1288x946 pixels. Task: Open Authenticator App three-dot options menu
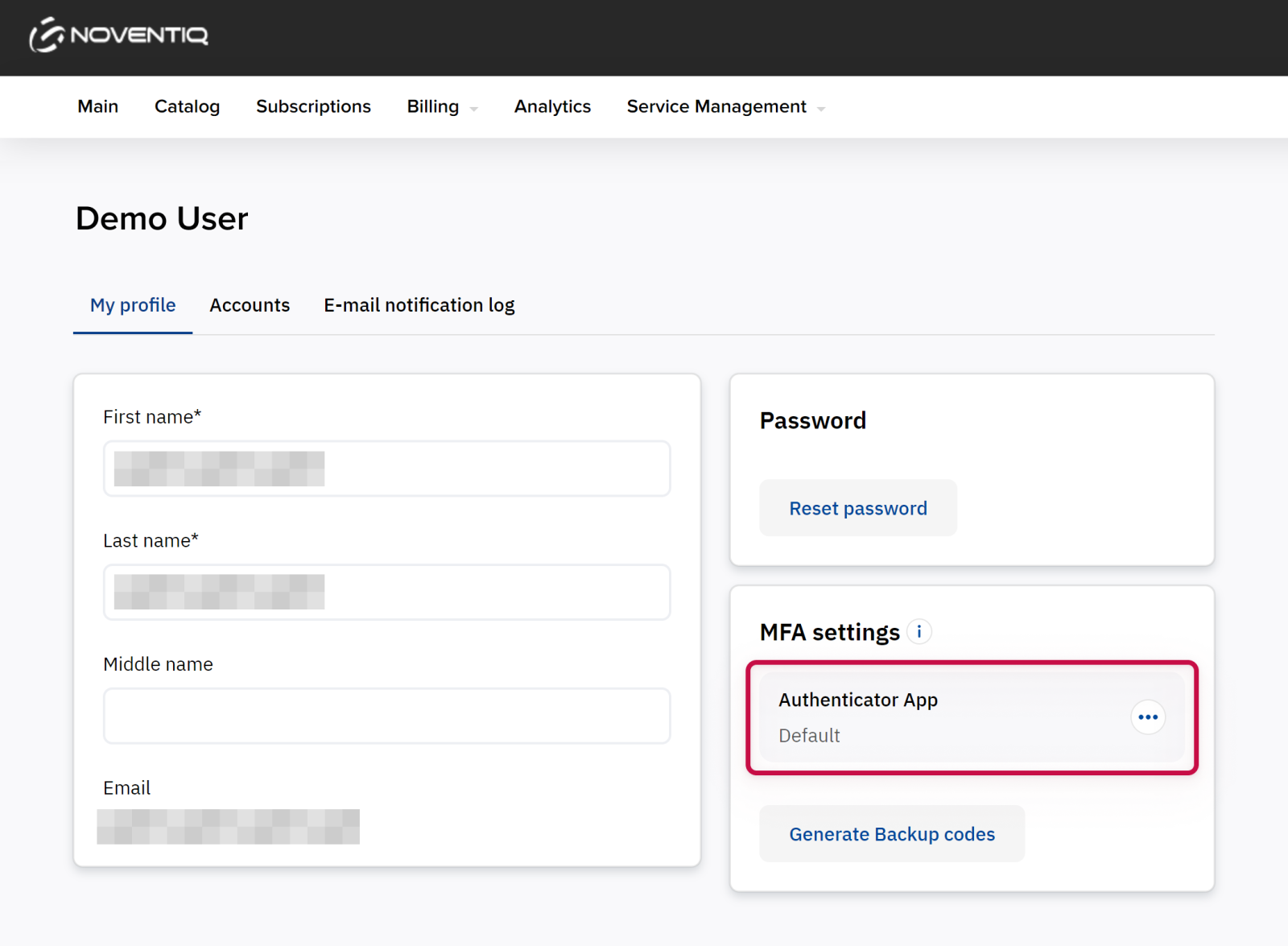pyautogui.click(x=1147, y=717)
